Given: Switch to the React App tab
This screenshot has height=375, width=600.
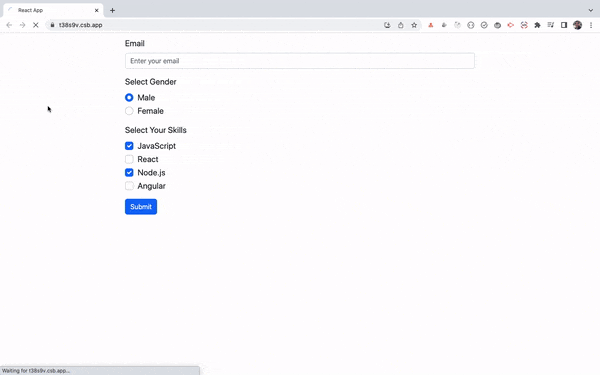Looking at the screenshot, I should pyautogui.click(x=53, y=10).
